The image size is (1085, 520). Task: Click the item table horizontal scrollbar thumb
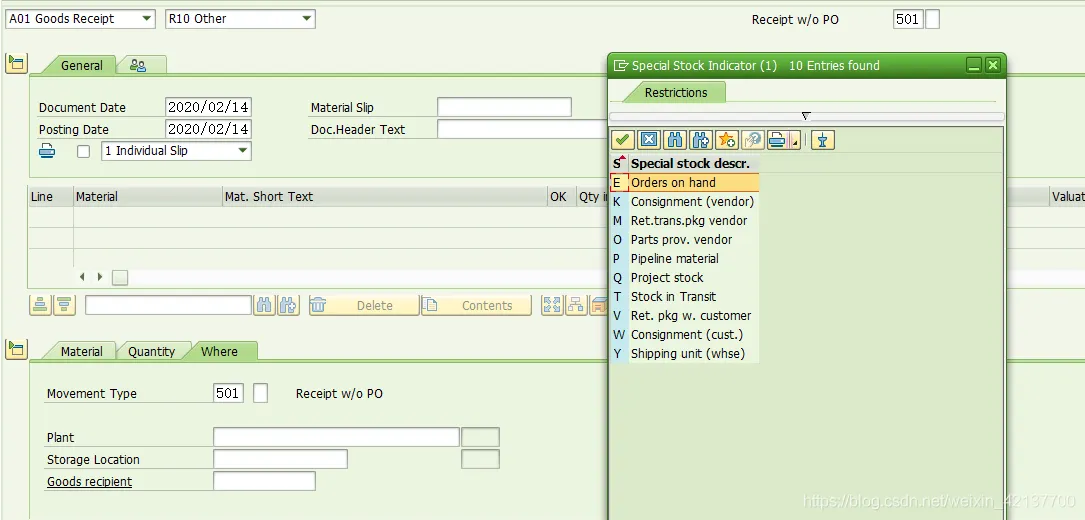(x=120, y=278)
